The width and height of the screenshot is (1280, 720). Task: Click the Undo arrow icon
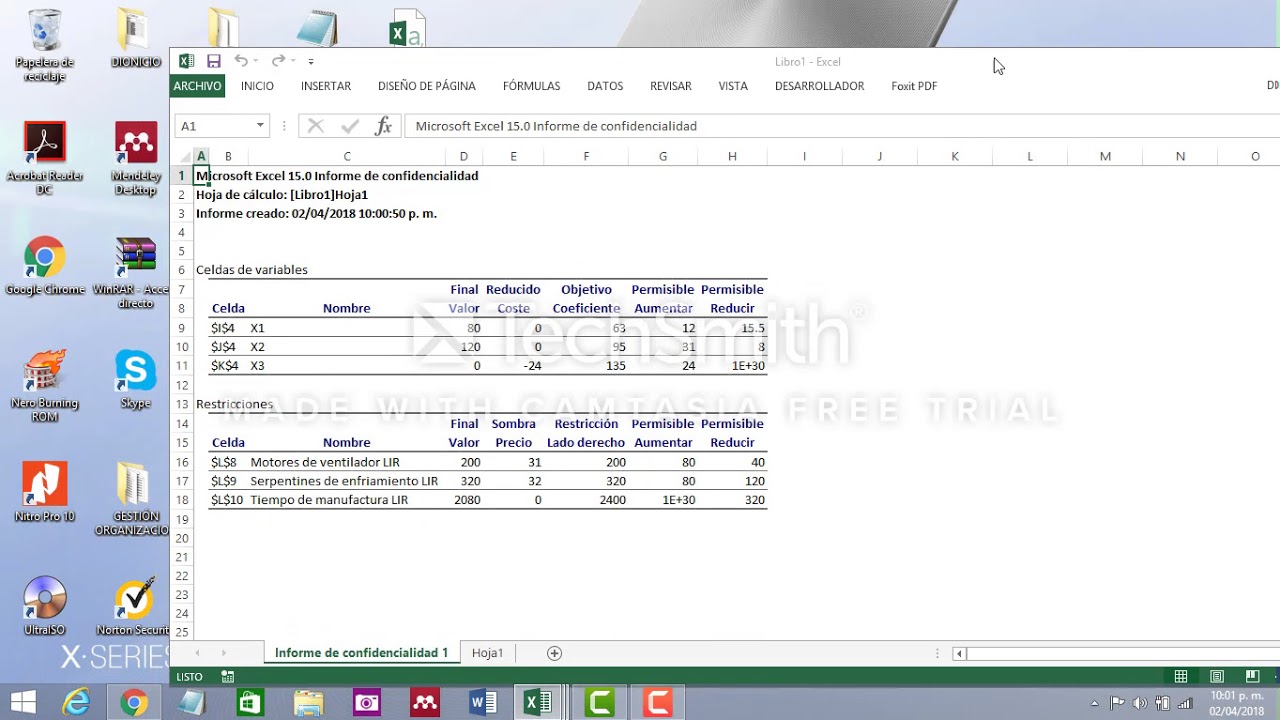(241, 61)
